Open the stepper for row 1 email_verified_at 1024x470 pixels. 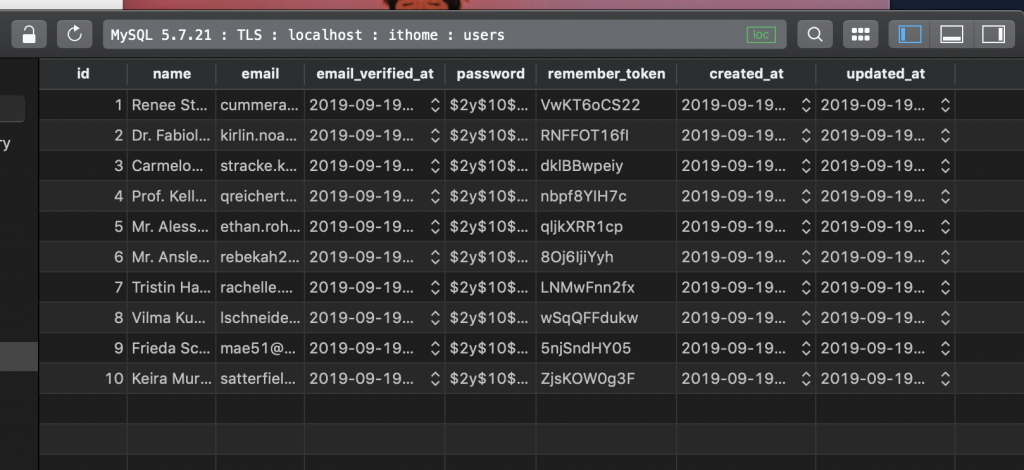[435, 105]
